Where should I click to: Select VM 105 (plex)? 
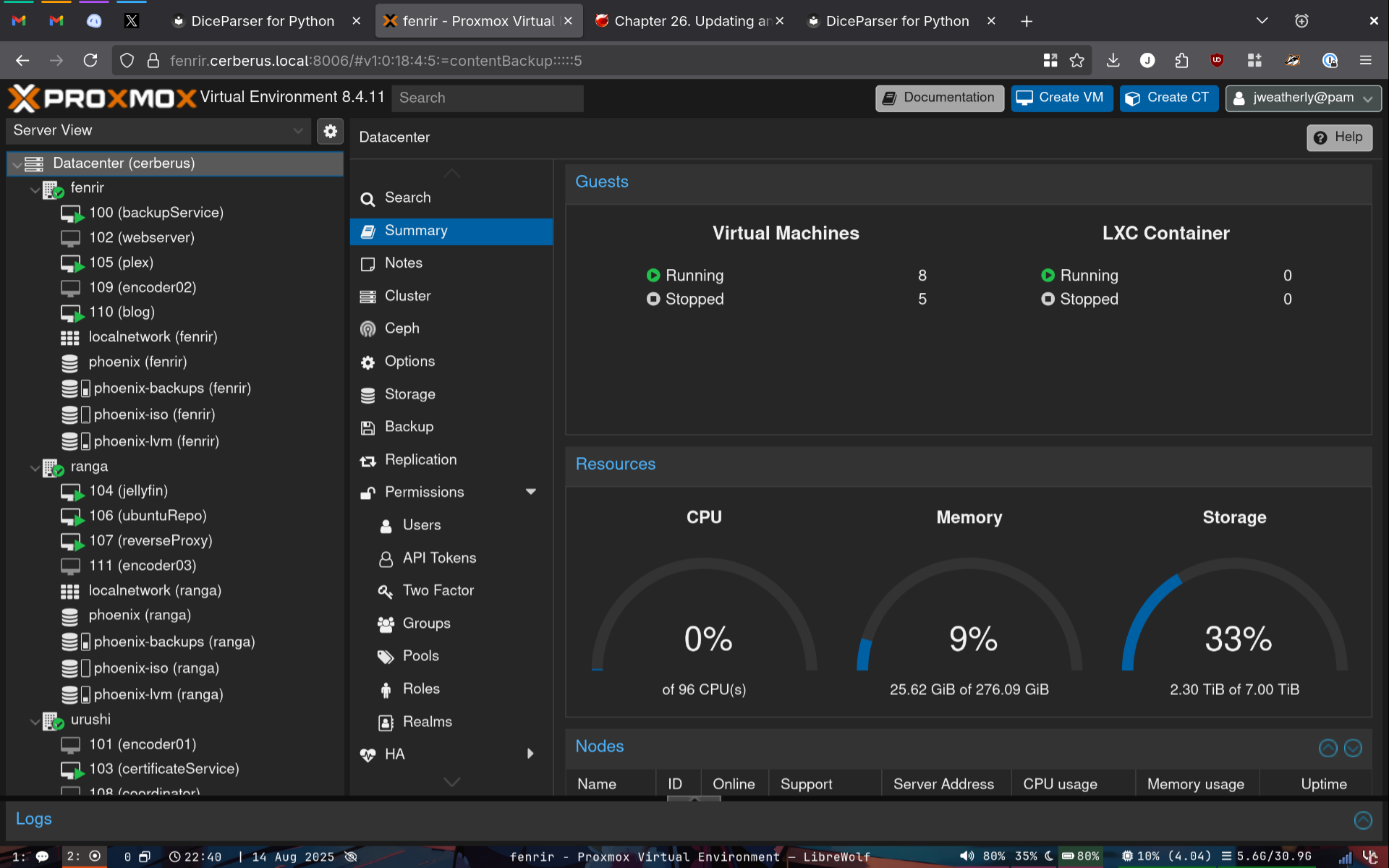click(x=121, y=263)
